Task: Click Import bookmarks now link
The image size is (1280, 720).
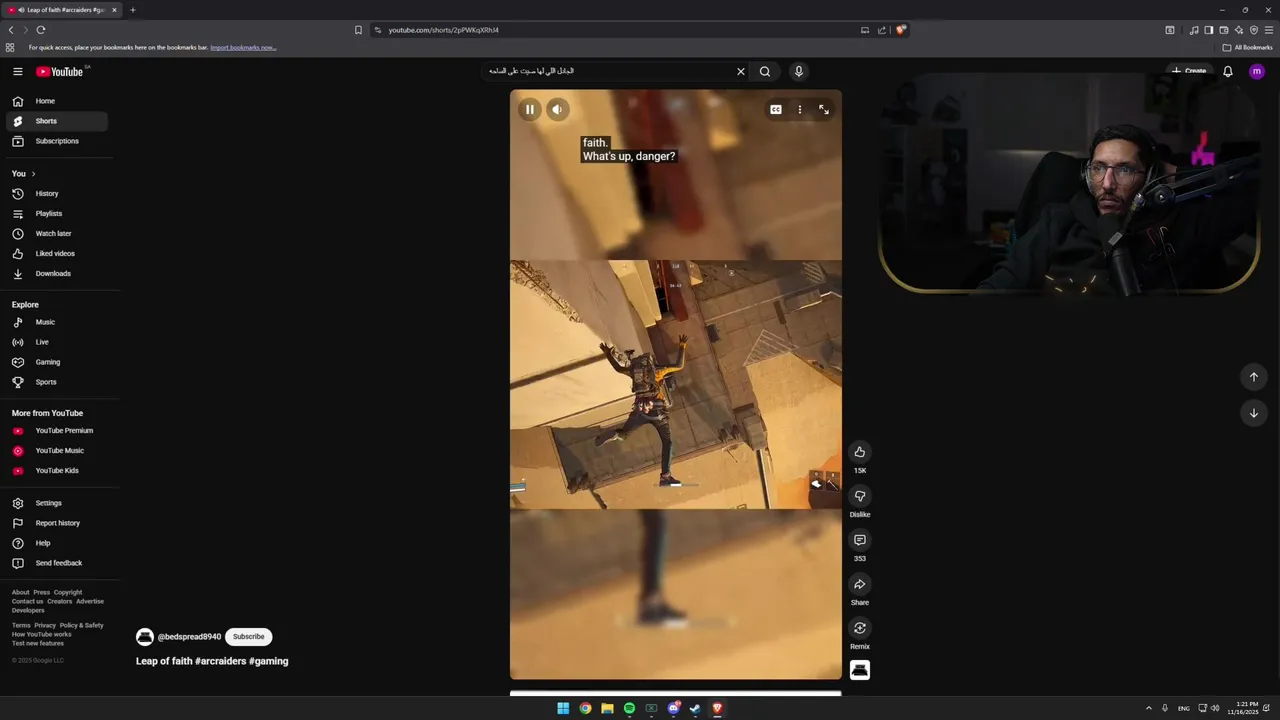Action: click(x=243, y=47)
